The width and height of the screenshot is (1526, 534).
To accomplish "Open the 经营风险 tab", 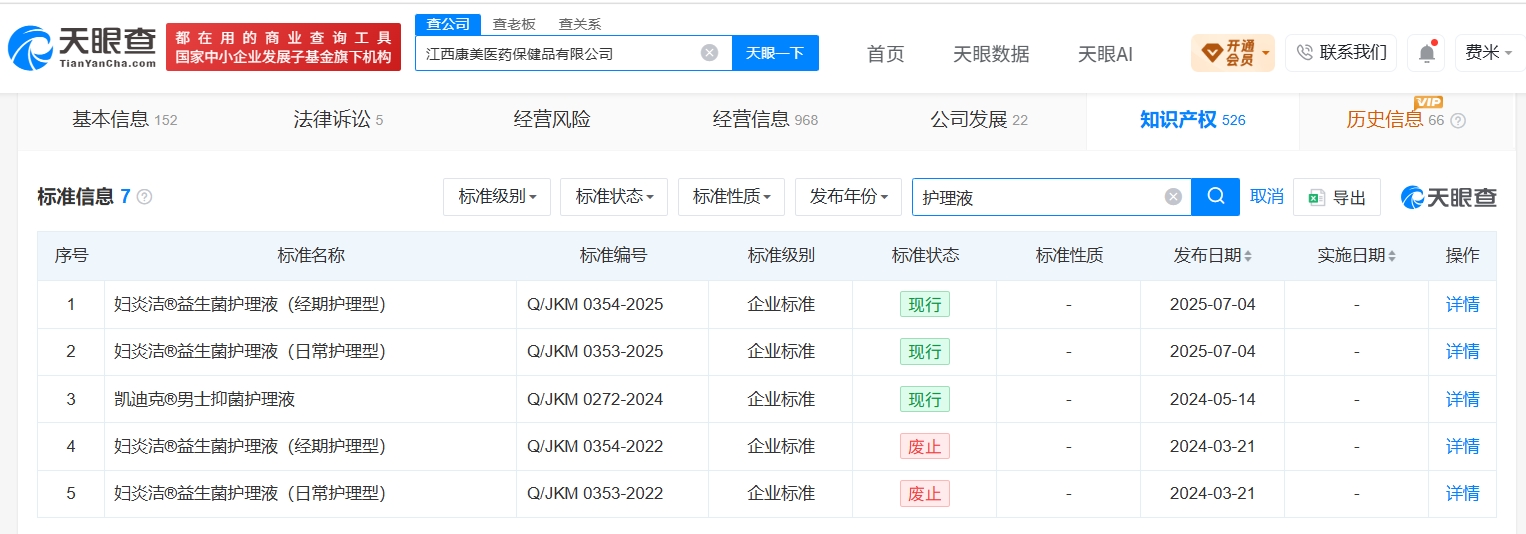I will pyautogui.click(x=552, y=120).
